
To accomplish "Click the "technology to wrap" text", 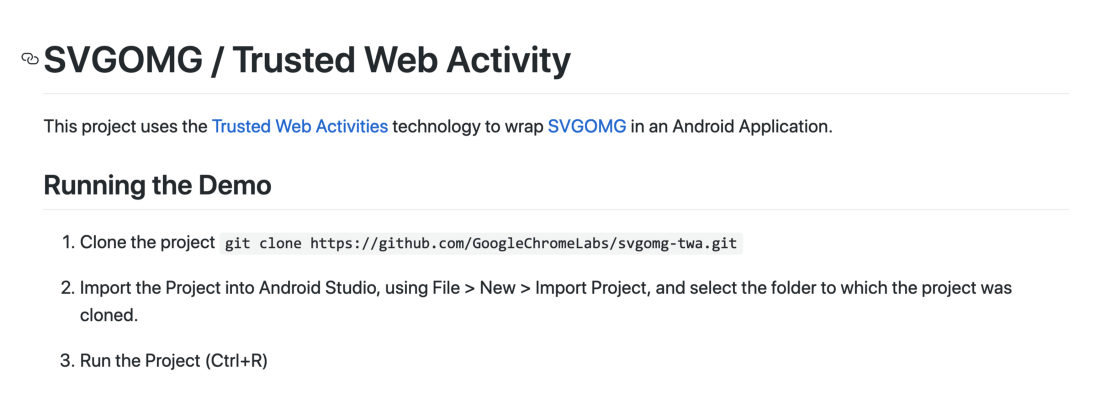I will (x=467, y=127).
